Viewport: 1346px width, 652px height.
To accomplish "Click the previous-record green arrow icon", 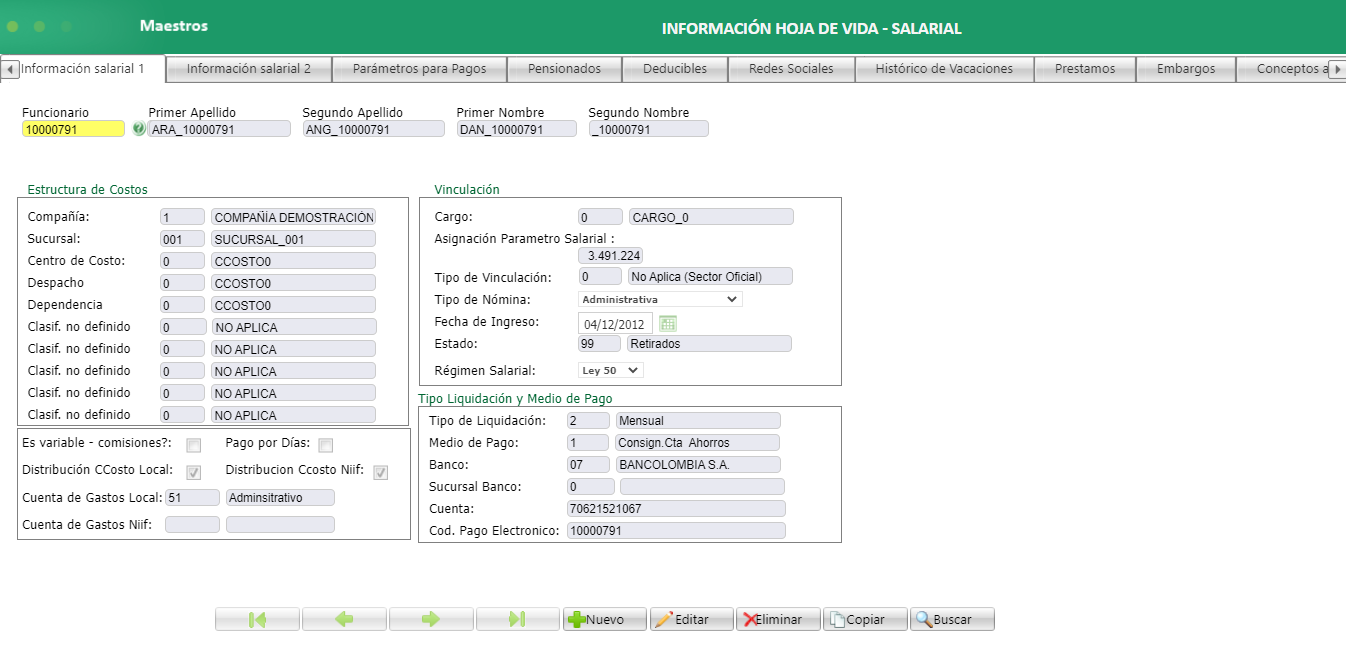I will [343, 618].
